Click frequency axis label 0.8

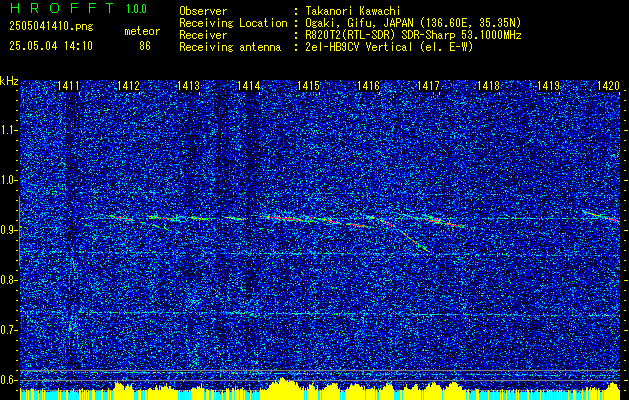[9, 280]
